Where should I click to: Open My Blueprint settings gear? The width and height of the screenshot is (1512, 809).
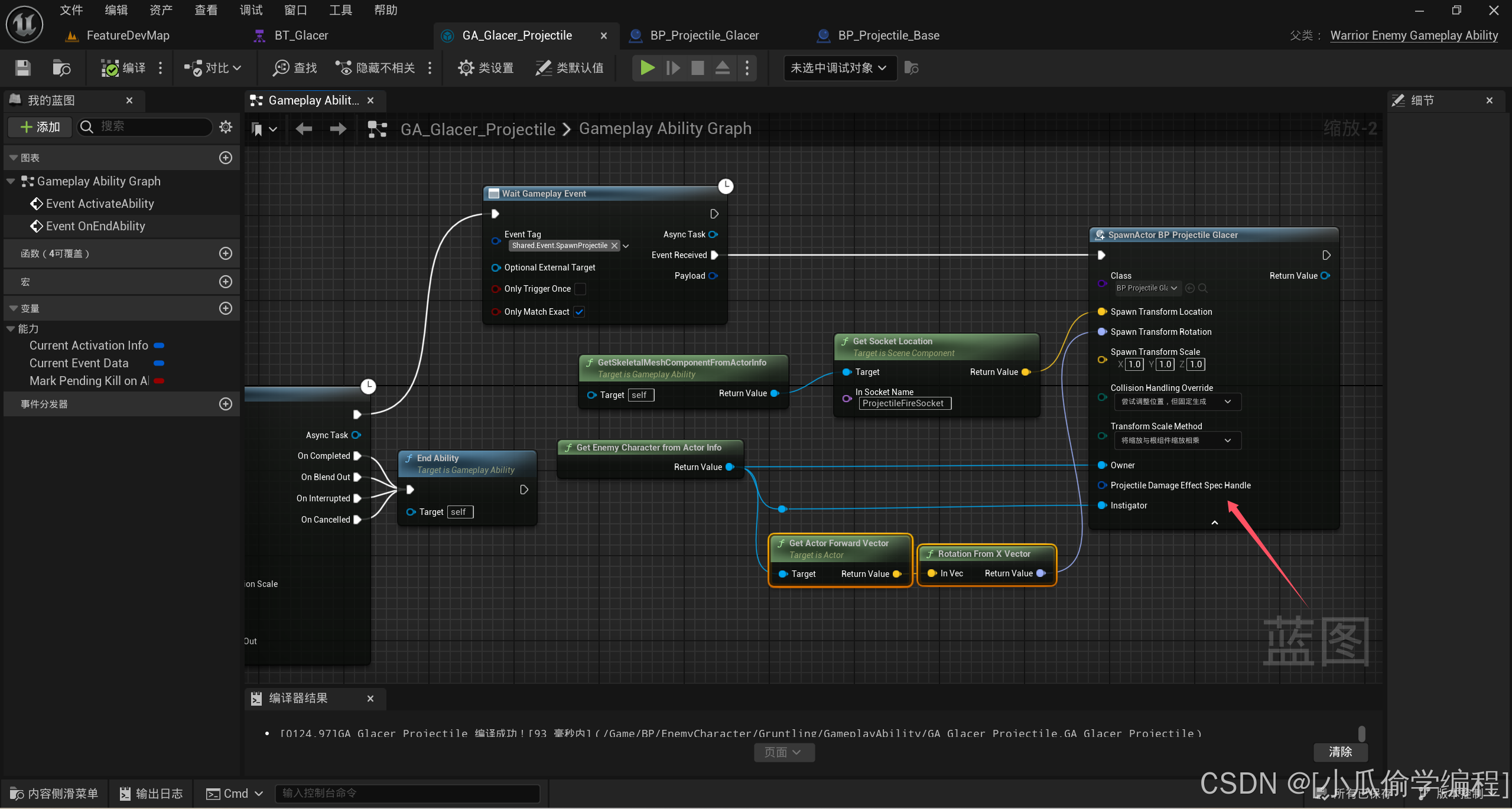pyautogui.click(x=226, y=126)
